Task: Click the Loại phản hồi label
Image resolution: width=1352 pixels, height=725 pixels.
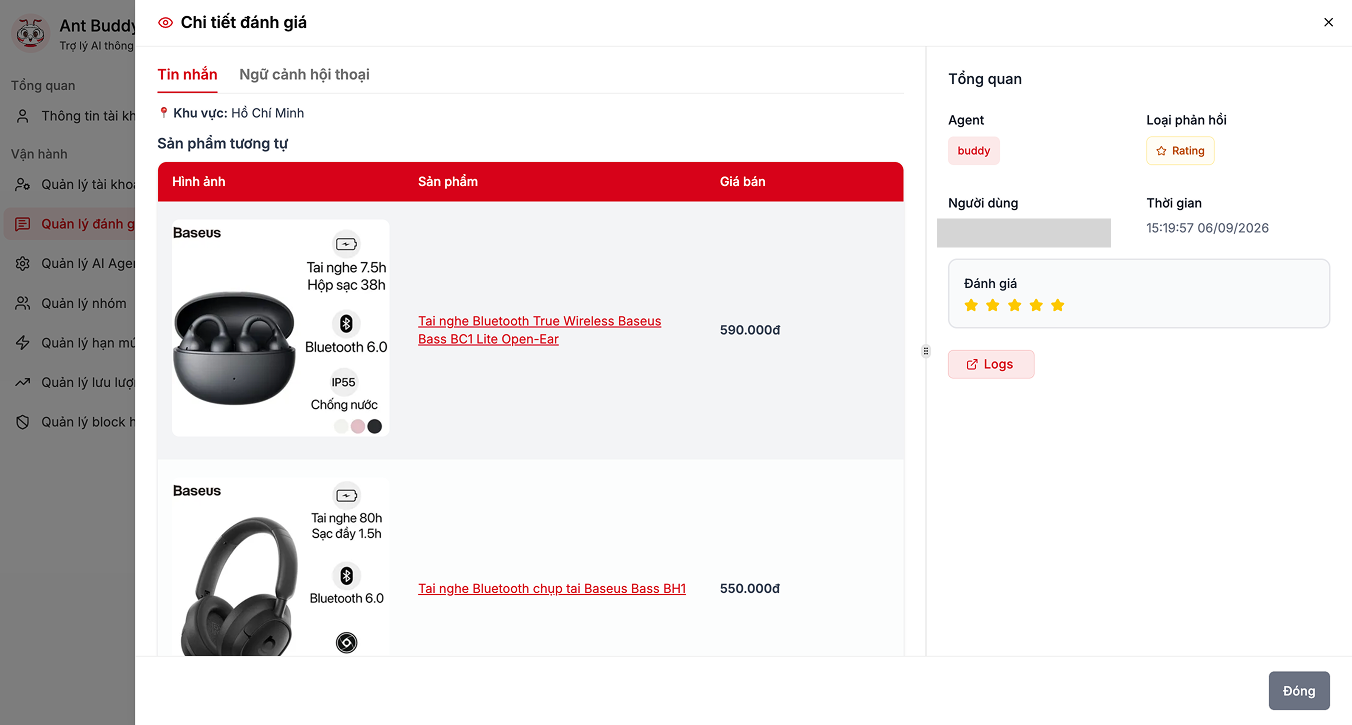Action: (1186, 120)
